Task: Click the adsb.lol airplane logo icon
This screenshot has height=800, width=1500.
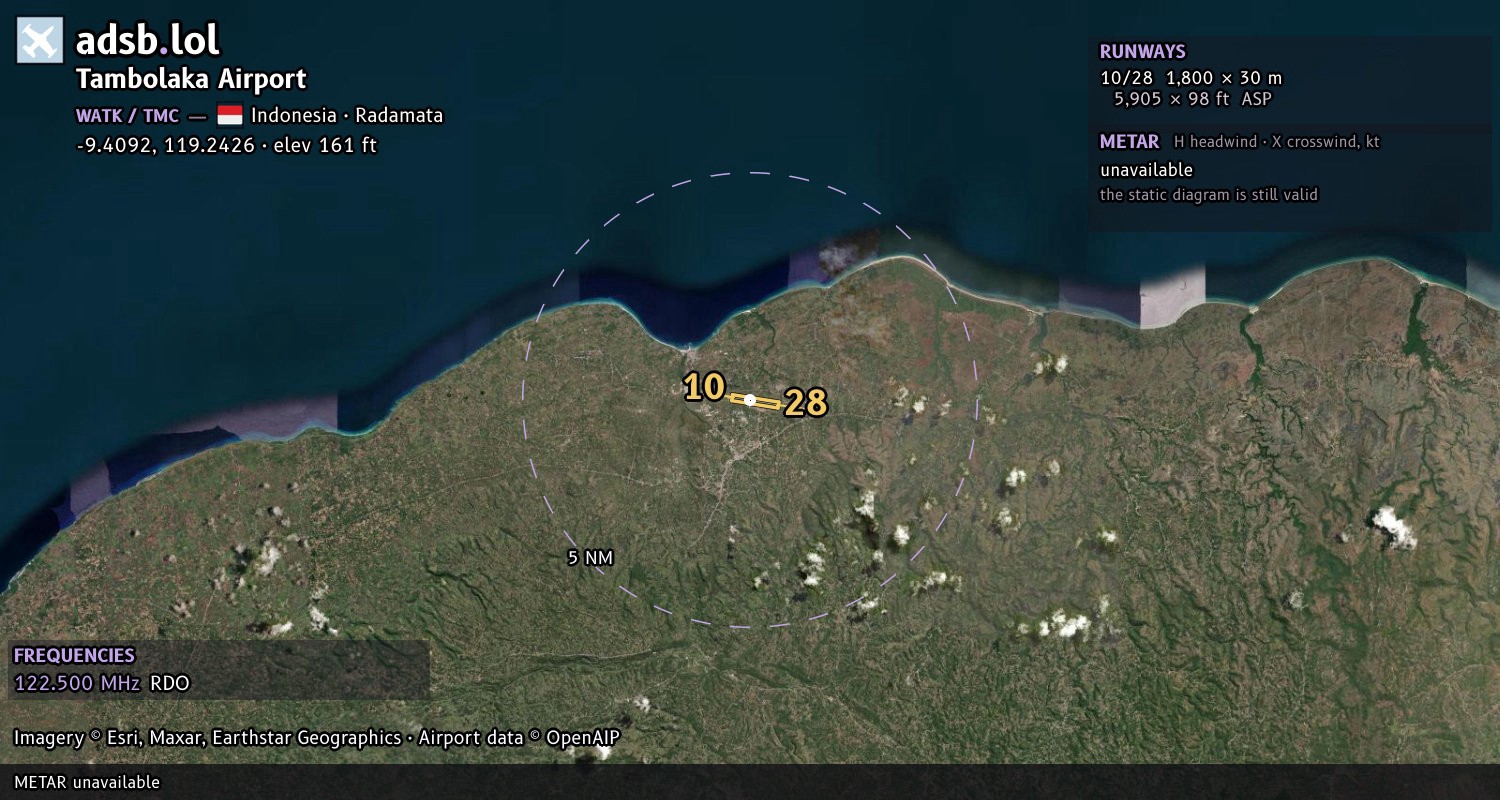Action: 40,41
